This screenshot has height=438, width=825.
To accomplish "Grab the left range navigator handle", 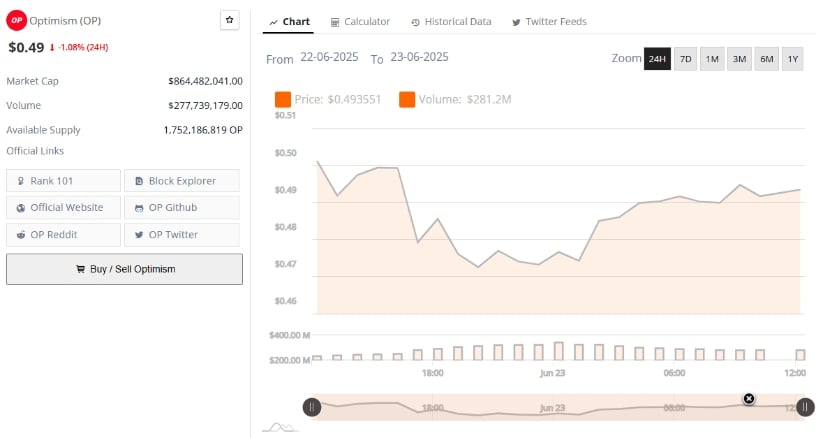I will coord(312,407).
